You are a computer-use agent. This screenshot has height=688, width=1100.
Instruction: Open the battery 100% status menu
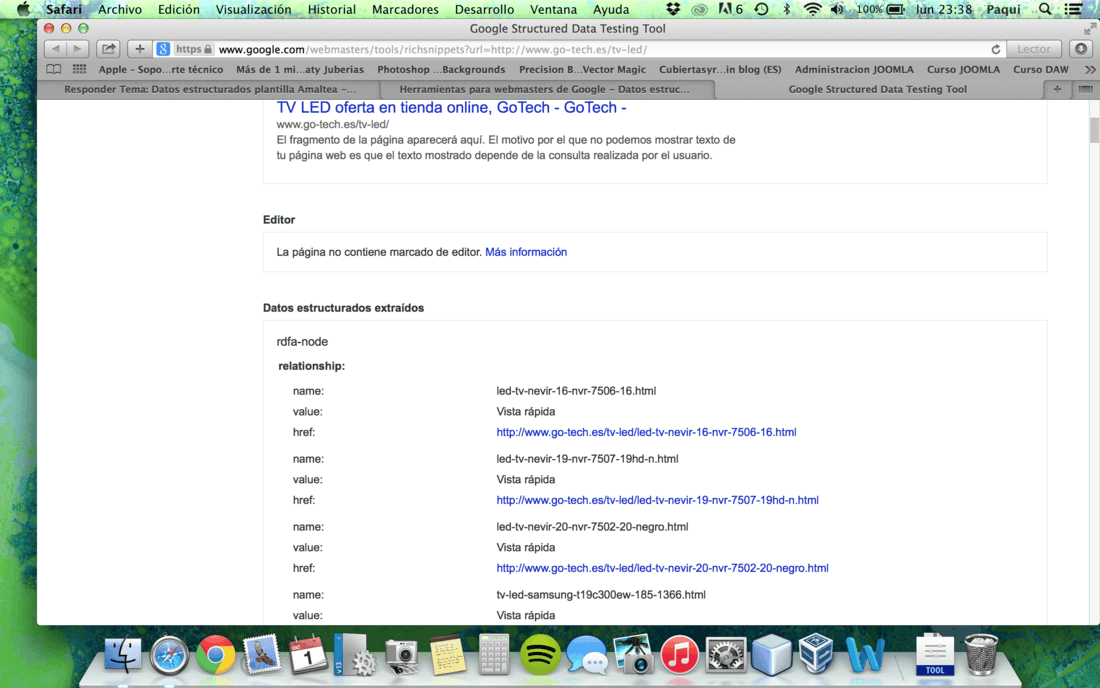tap(880, 9)
